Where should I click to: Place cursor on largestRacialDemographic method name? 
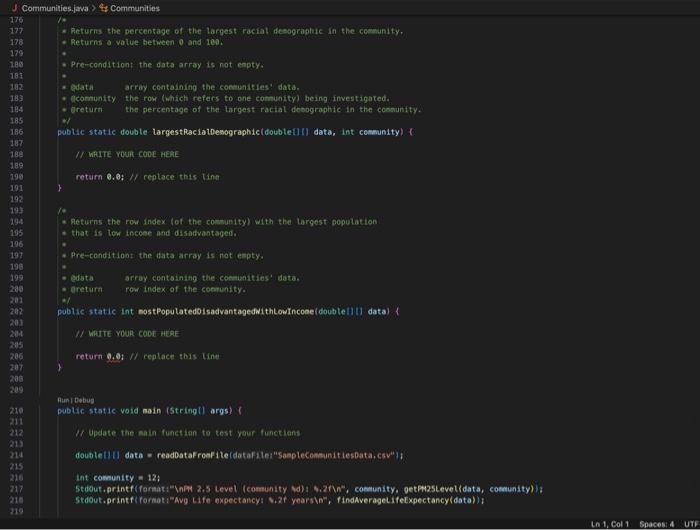pyautogui.click(x=206, y=132)
